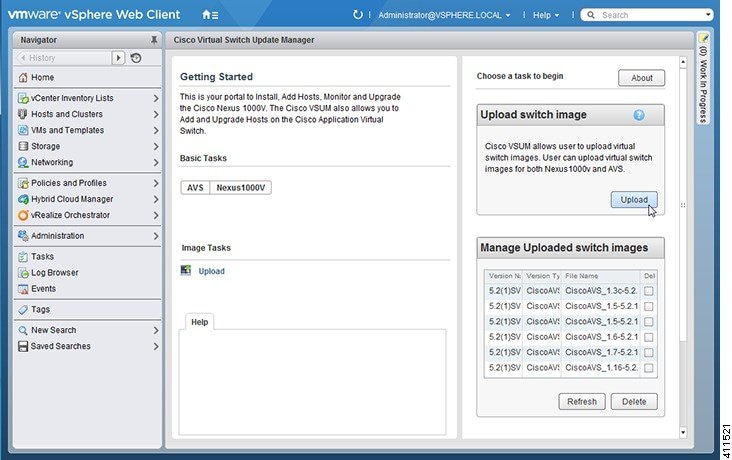Image resolution: width=732 pixels, height=460 pixels.
Task: Click the Version Type column header
Action: (542, 276)
